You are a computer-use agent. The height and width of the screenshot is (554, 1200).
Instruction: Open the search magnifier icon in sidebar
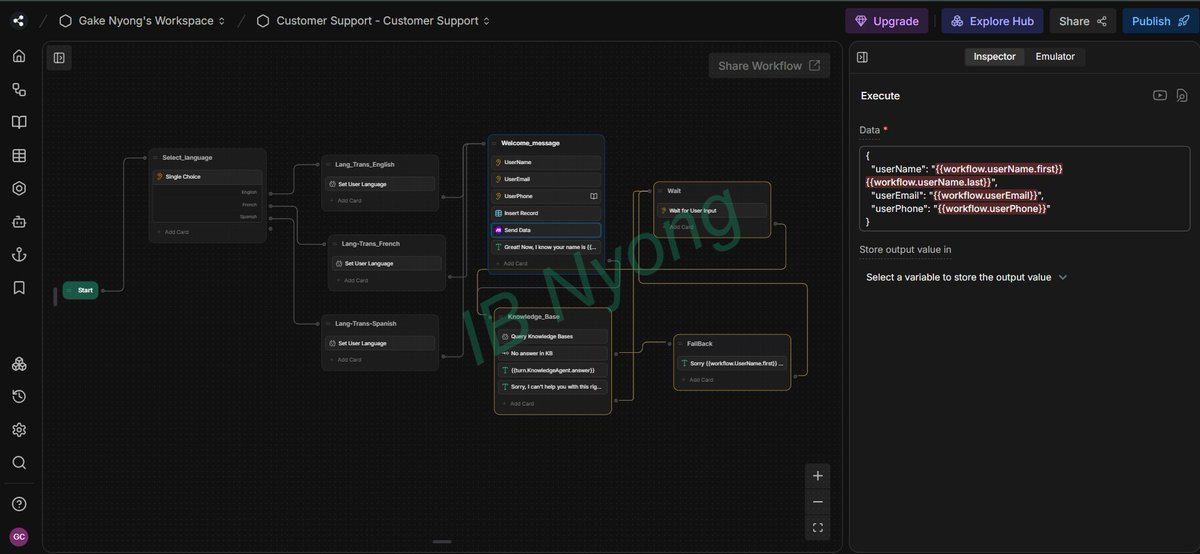19,463
